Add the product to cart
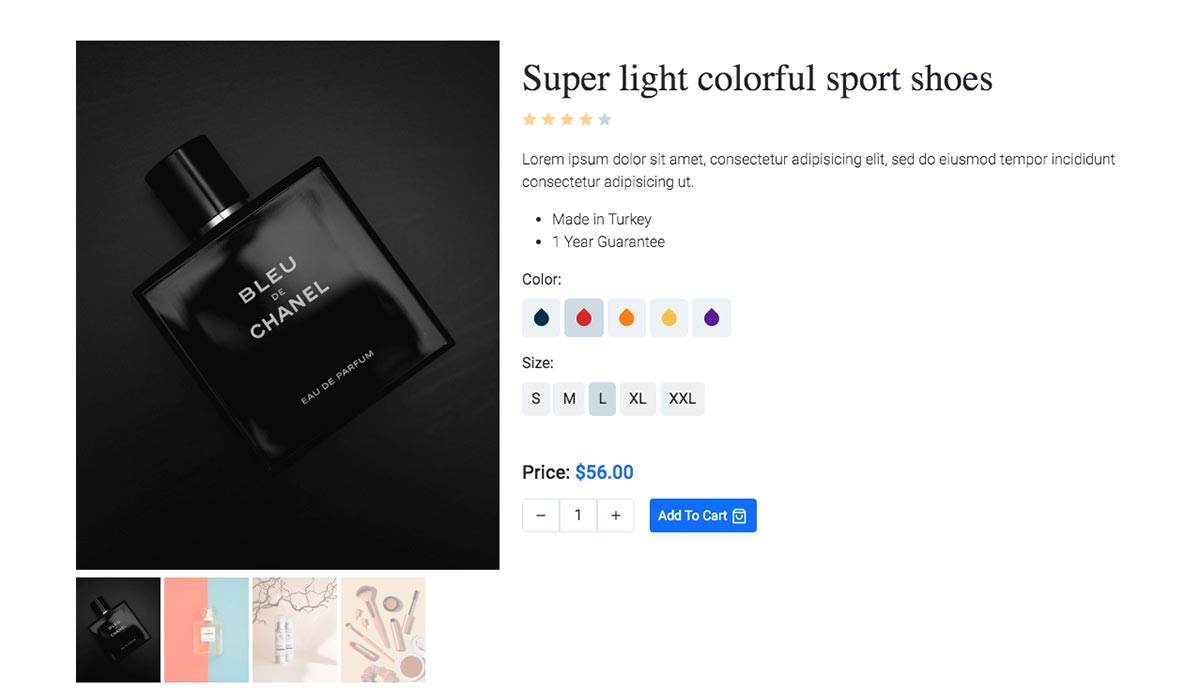Viewport: 1200px width, 700px height. 703,516
